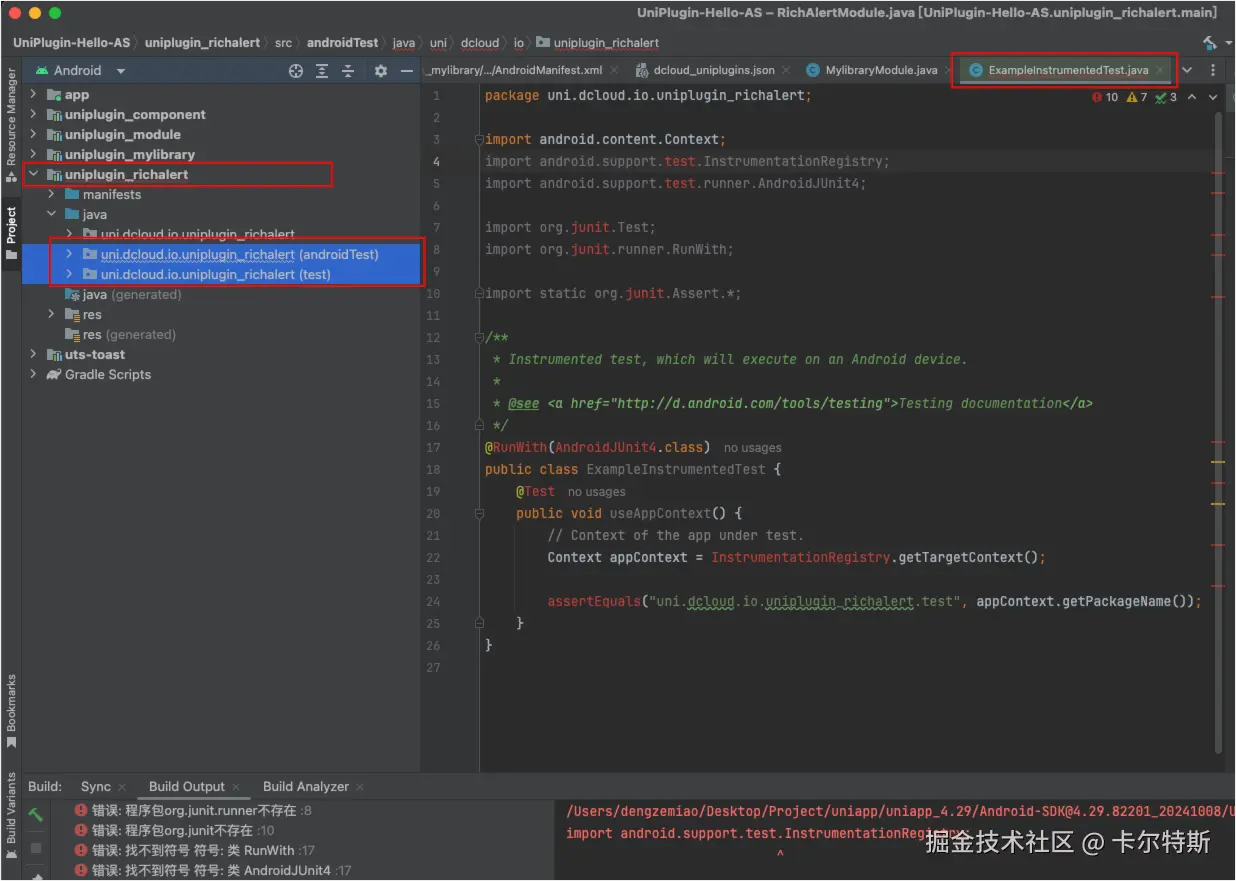Viewport: 1236px width, 881px height.
Task: Click the macOS green zoom window button
Action: click(x=55, y=13)
